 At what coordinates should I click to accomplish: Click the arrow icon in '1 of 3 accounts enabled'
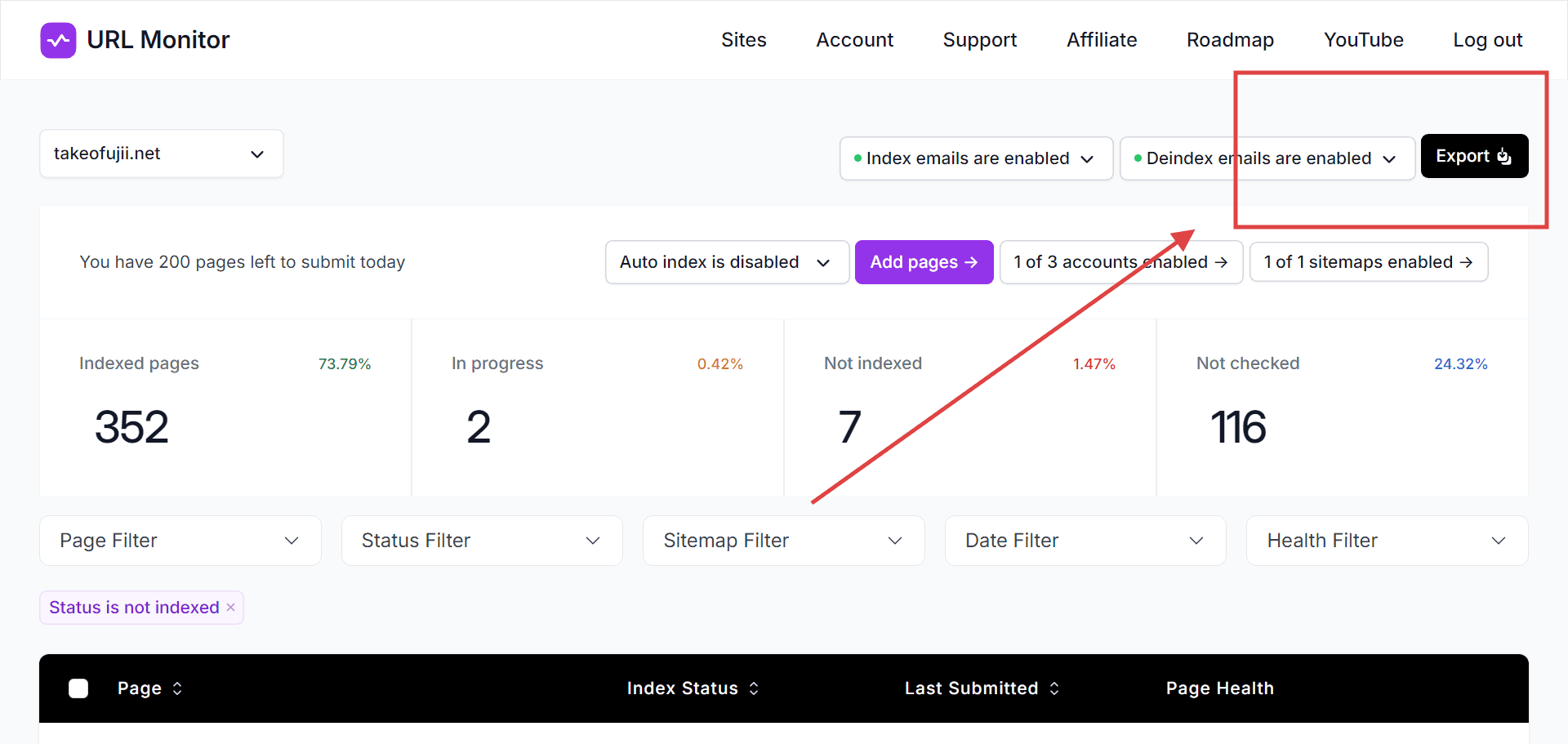1221,262
